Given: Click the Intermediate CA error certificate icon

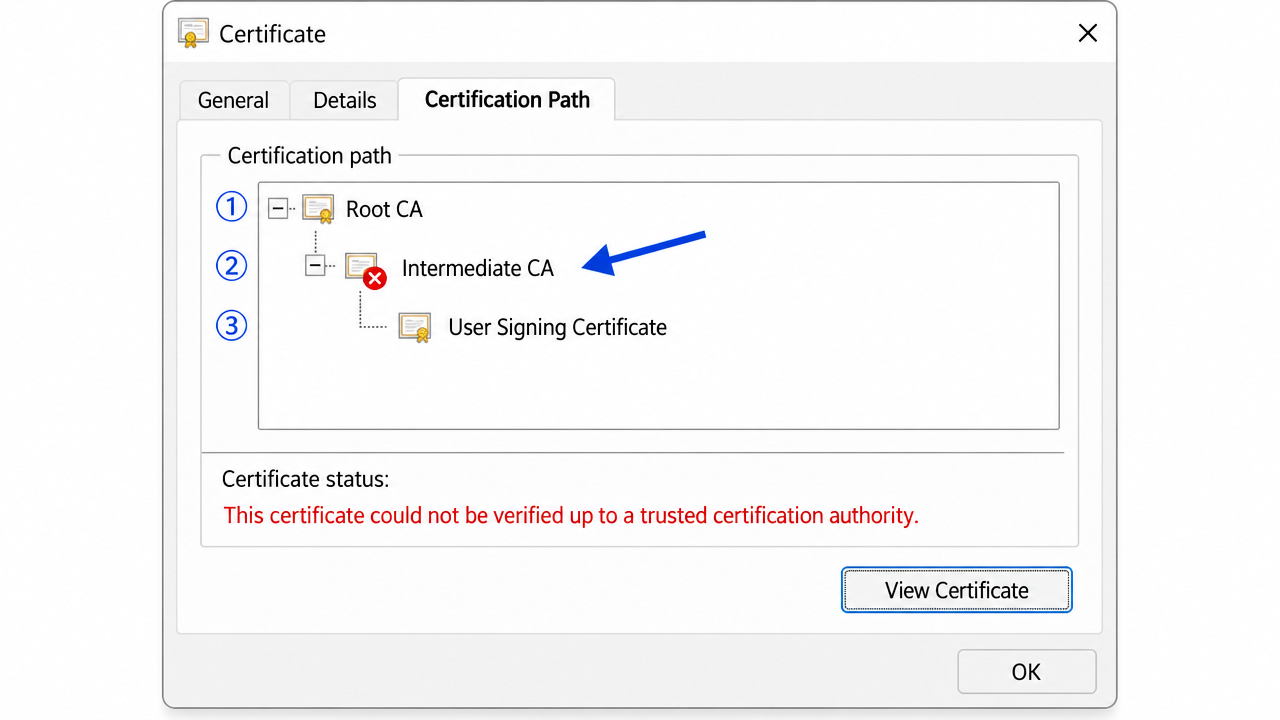Looking at the screenshot, I should [365, 270].
